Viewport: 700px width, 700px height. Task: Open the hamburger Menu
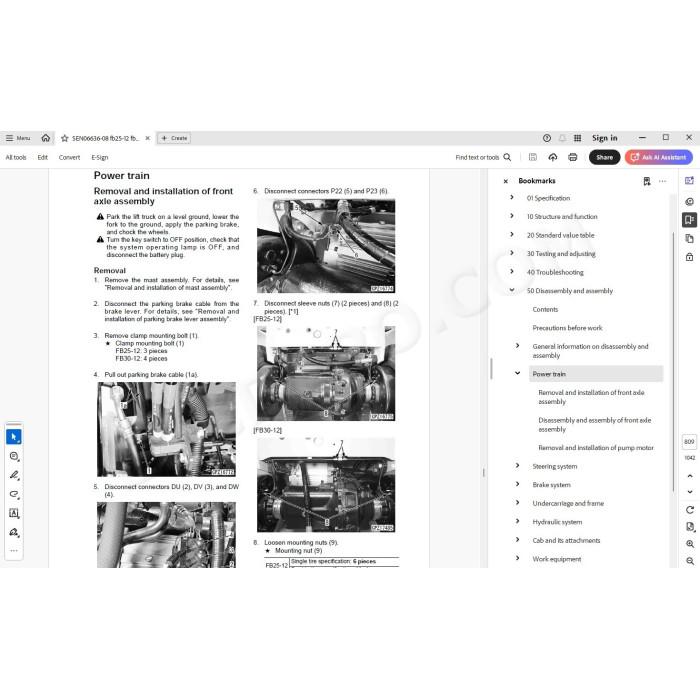click(x=18, y=138)
